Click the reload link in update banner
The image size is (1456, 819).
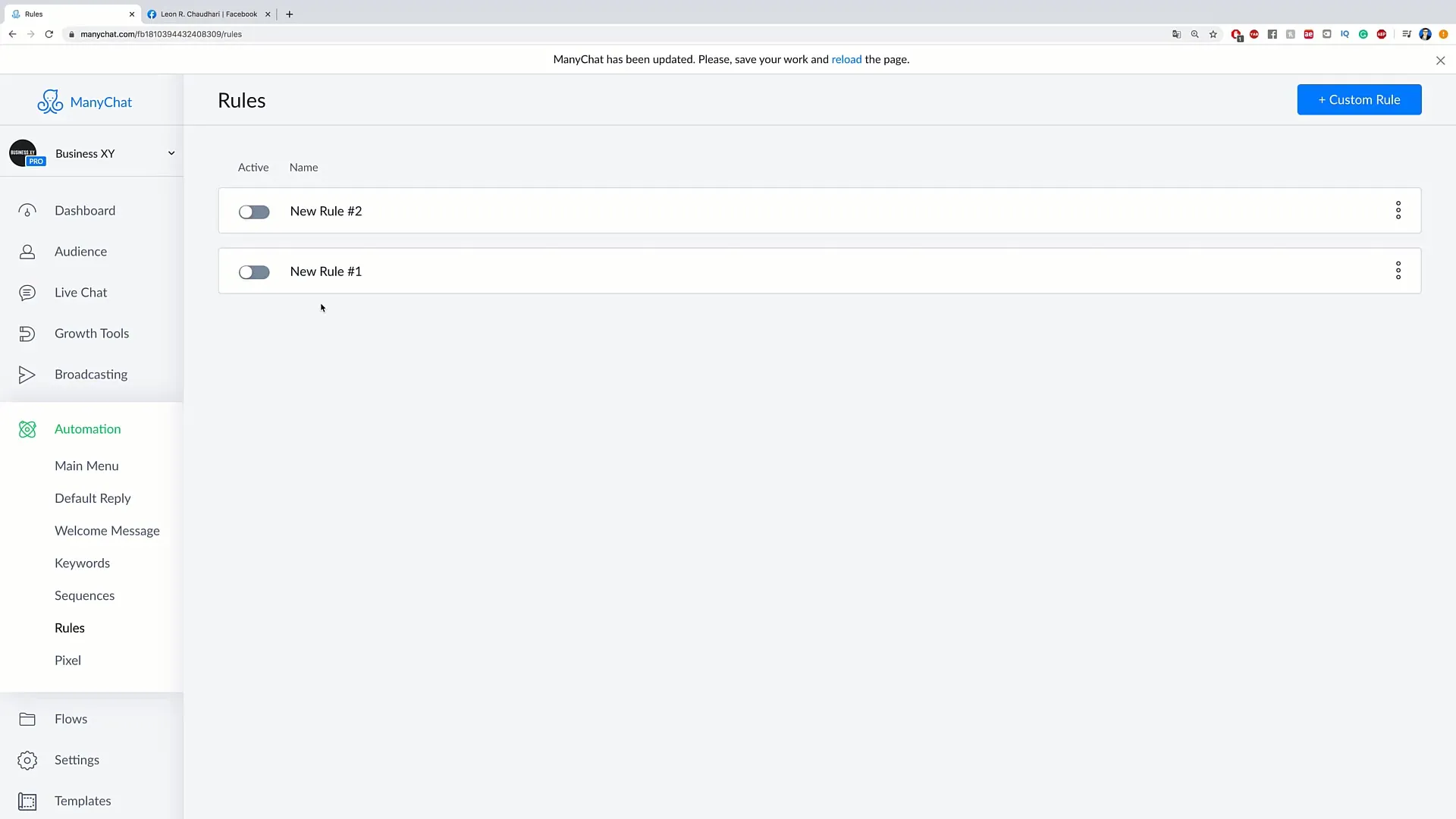[846, 58]
